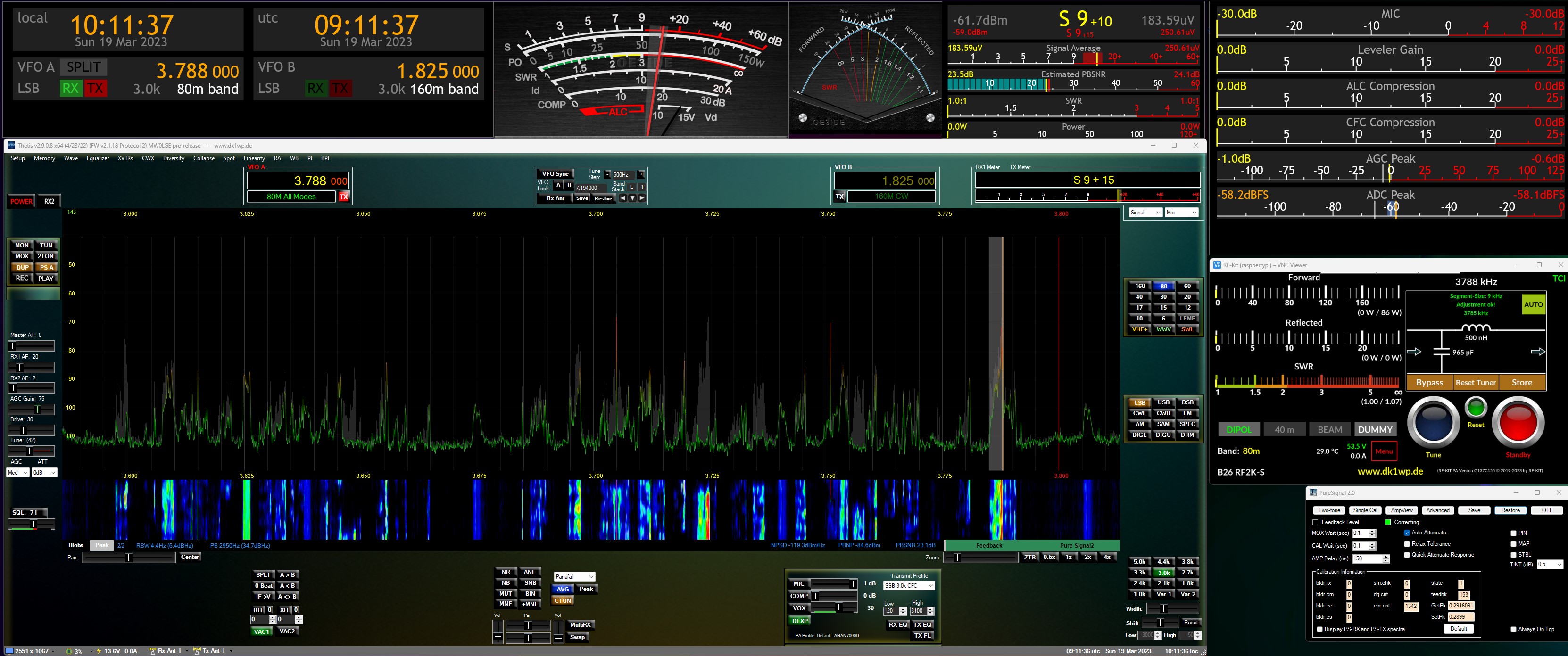
Task: Check Display PS-RX and PS-TX spectra
Action: 1319,629
